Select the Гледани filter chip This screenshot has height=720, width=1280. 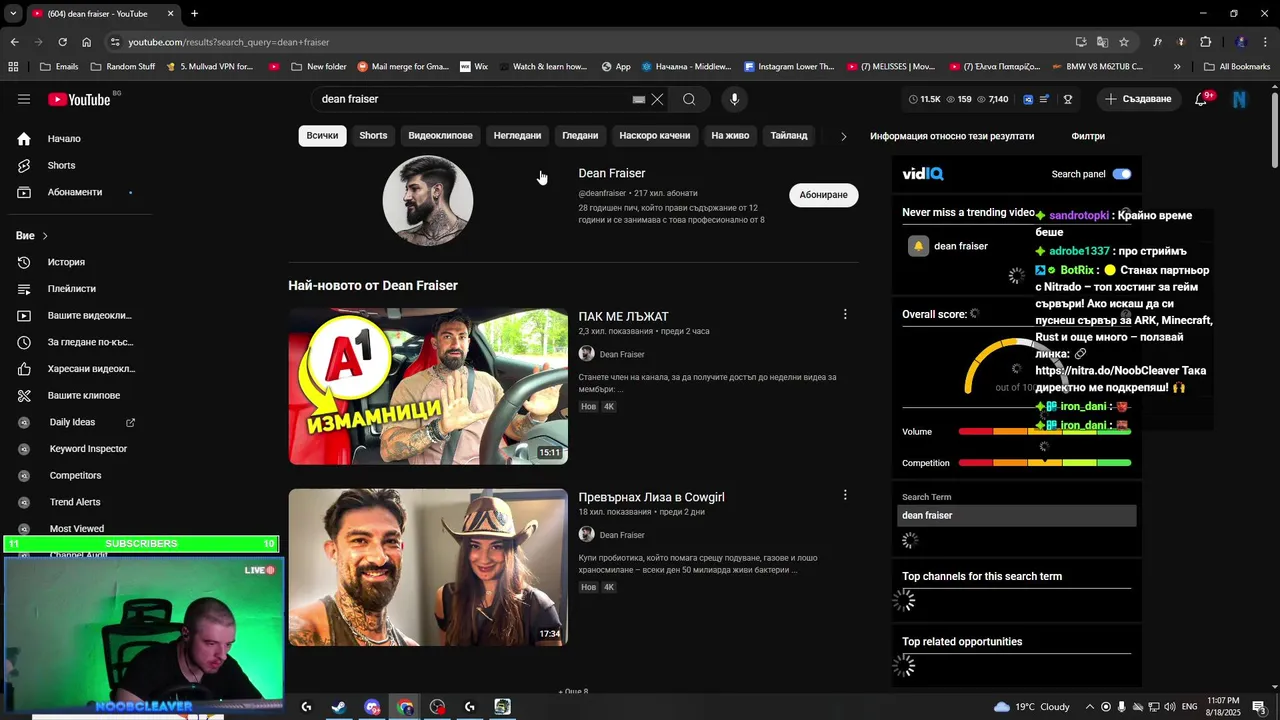(580, 136)
